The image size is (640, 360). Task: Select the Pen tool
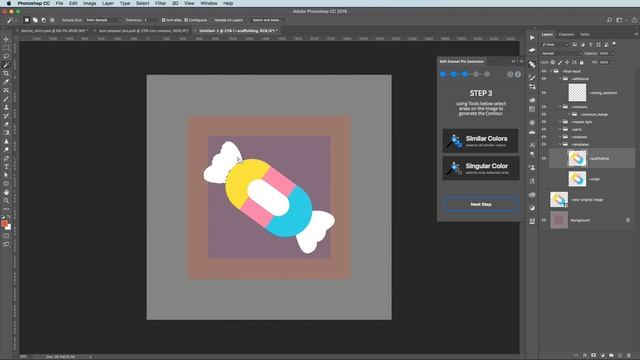[x=6, y=158]
